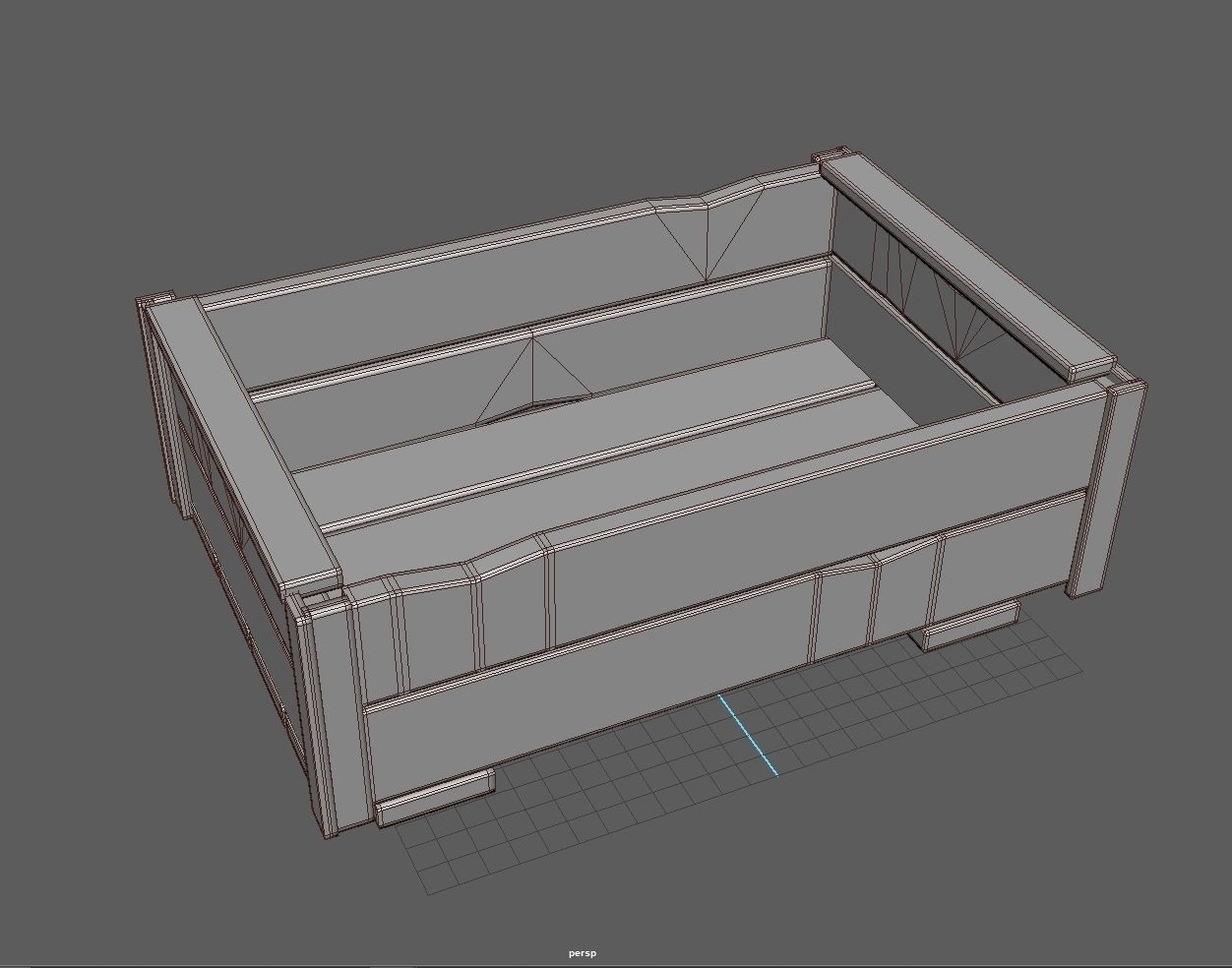Pick the cyan axis line on grid
This screenshot has height=968, width=1232.
pyautogui.click(x=748, y=735)
